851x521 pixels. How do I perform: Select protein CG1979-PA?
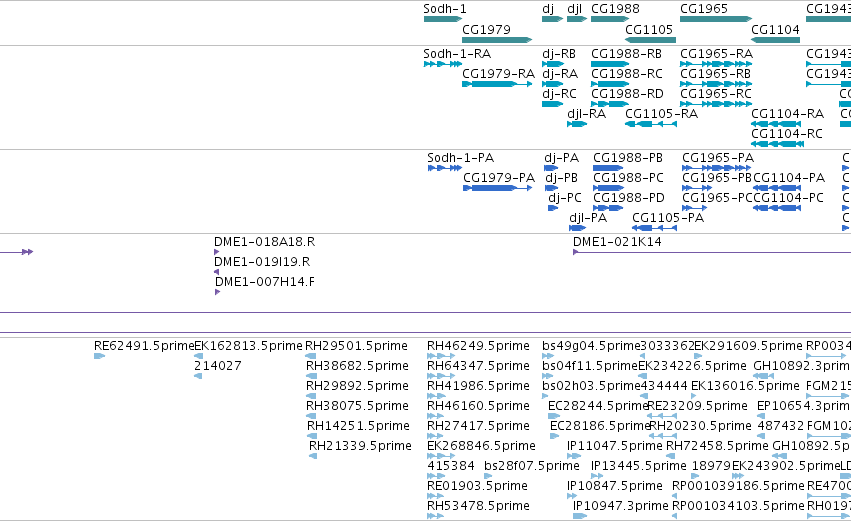[x=498, y=188]
